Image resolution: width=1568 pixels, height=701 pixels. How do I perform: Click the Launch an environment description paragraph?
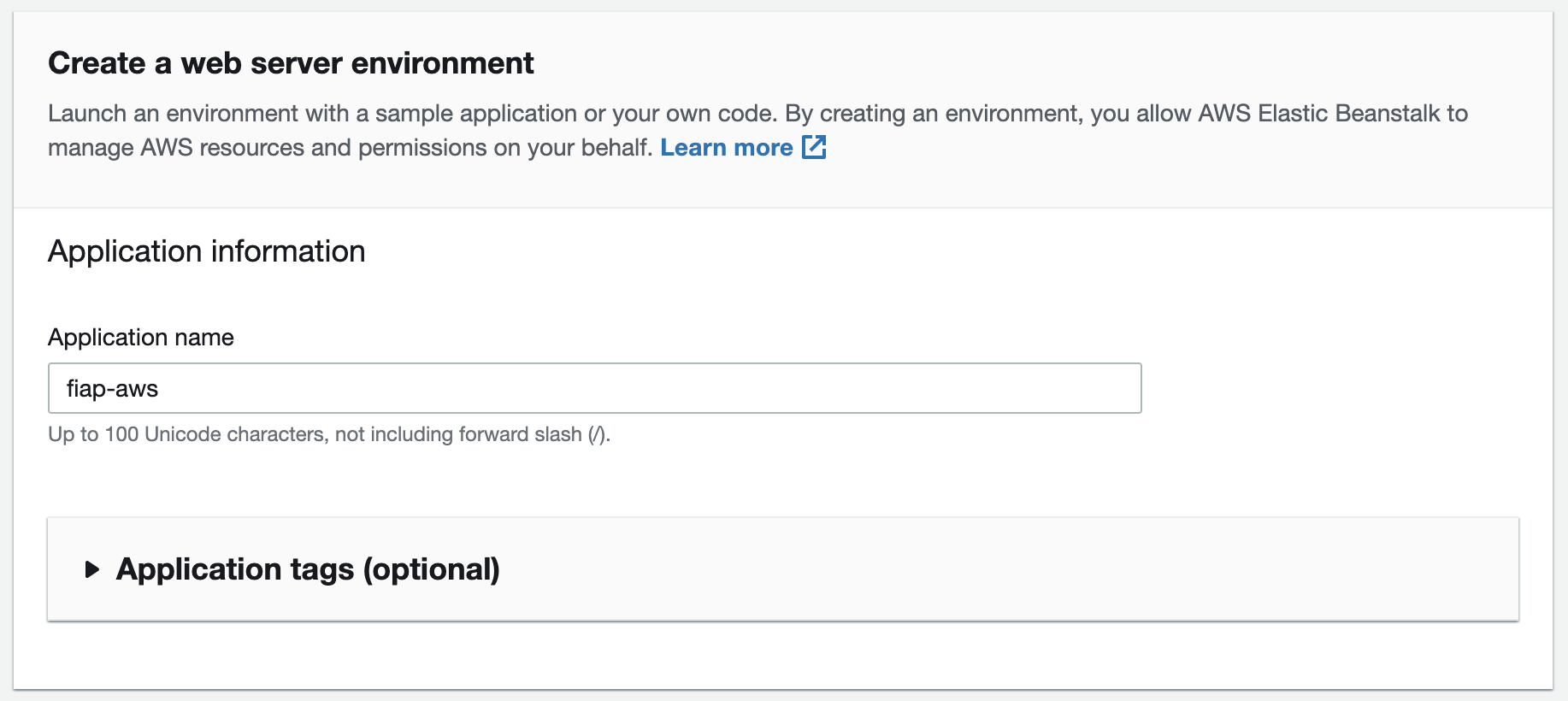click(410, 114)
